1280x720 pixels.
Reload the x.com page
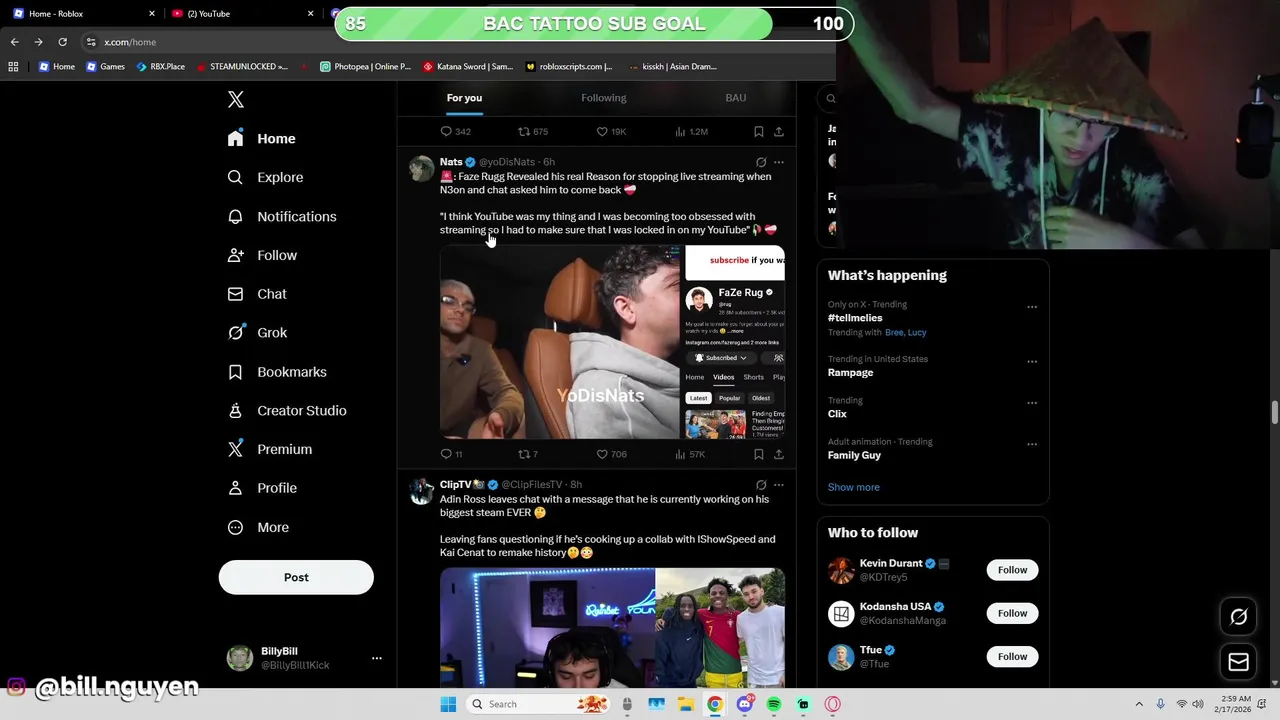62,42
